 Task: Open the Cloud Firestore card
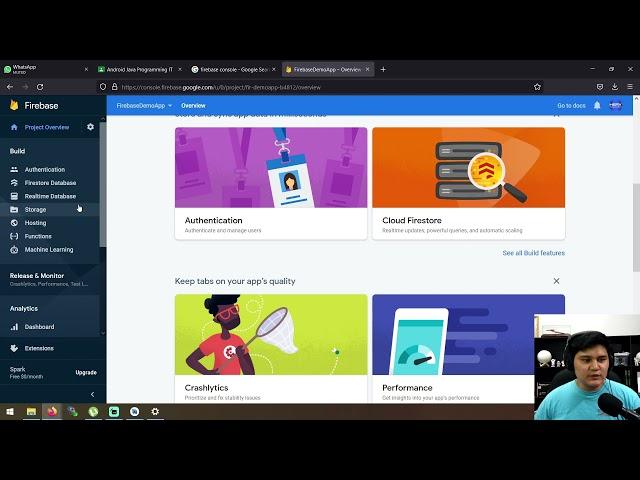click(x=469, y=183)
